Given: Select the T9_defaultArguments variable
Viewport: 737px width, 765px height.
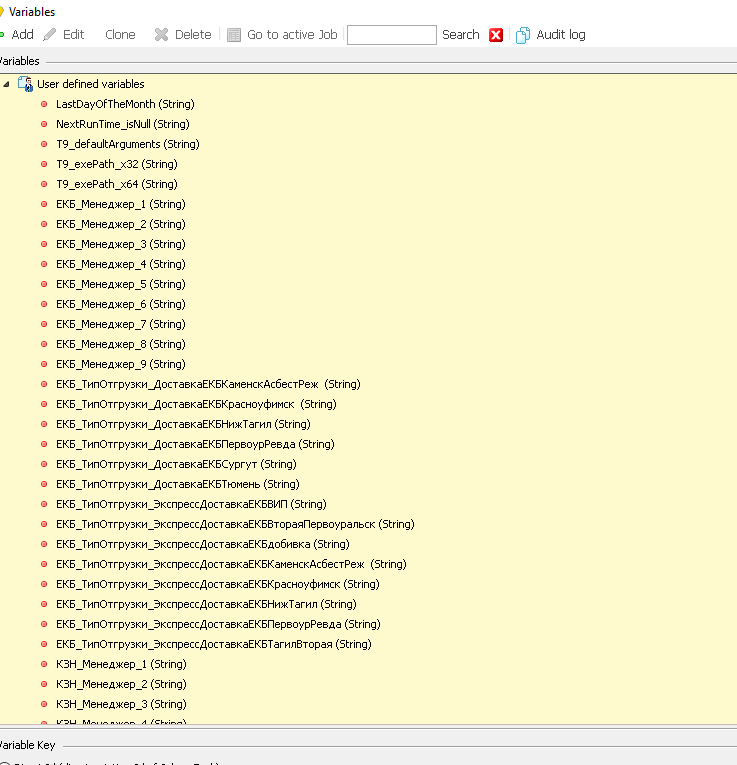Looking at the screenshot, I should tap(129, 144).
